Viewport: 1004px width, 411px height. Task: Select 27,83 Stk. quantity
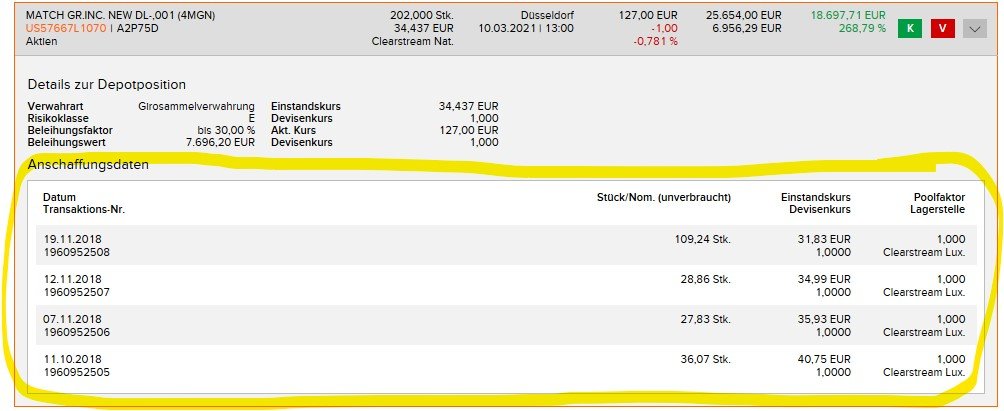pyautogui.click(x=705, y=319)
